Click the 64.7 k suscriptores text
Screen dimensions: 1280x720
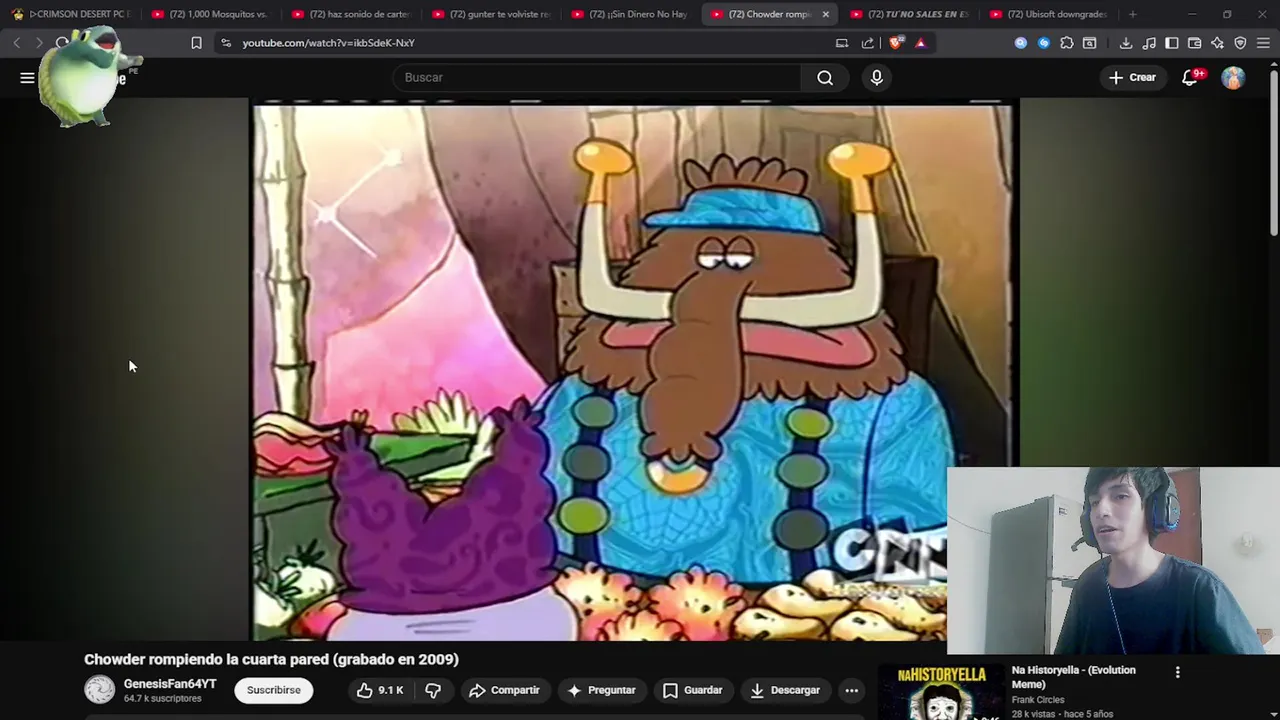(x=163, y=698)
